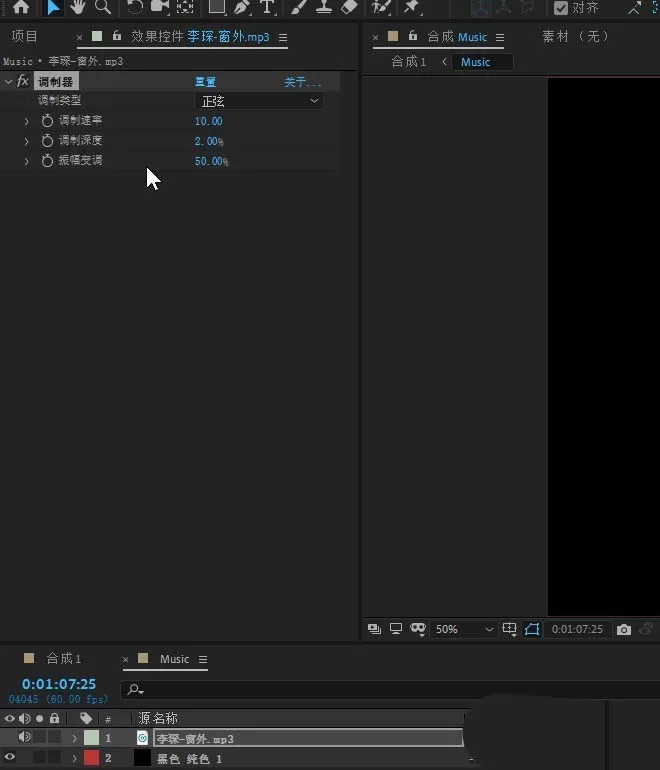Click the 10.00 调制速率 value

tap(209, 121)
